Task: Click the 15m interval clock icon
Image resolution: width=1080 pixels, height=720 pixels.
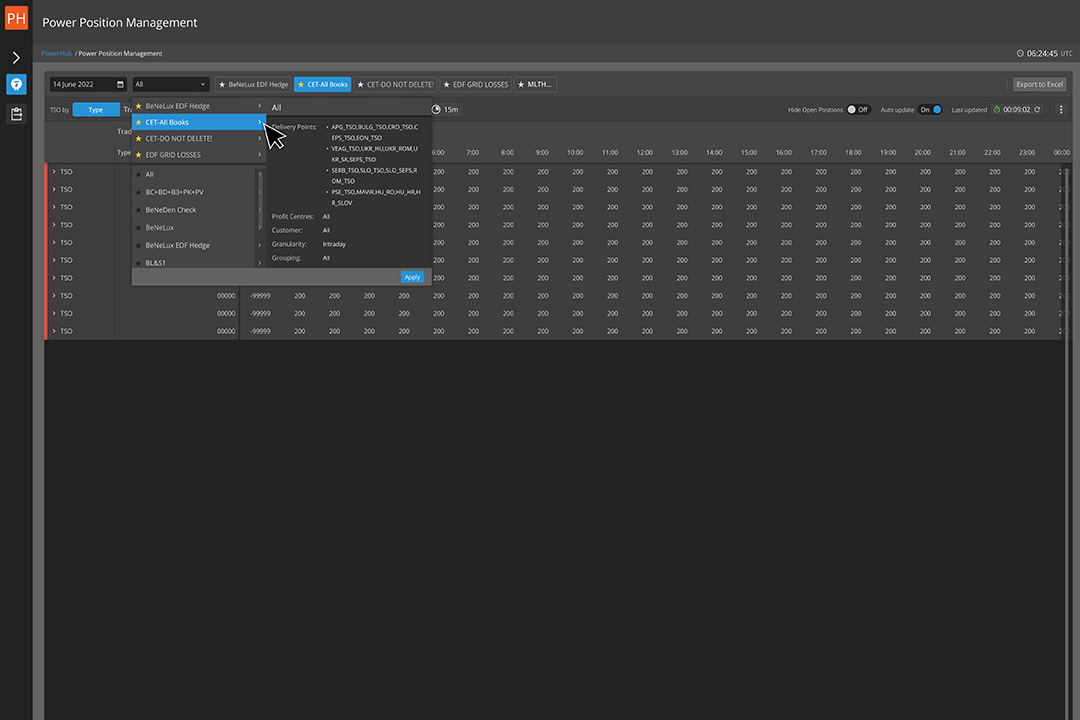Action: coord(437,110)
